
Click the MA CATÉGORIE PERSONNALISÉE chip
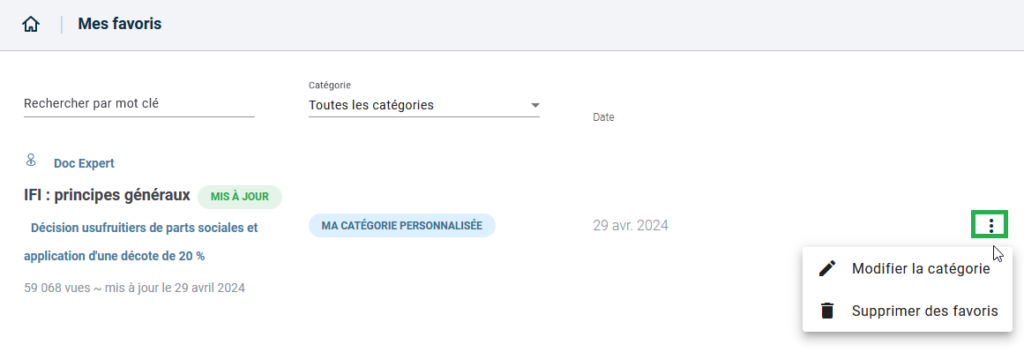[x=402, y=225]
